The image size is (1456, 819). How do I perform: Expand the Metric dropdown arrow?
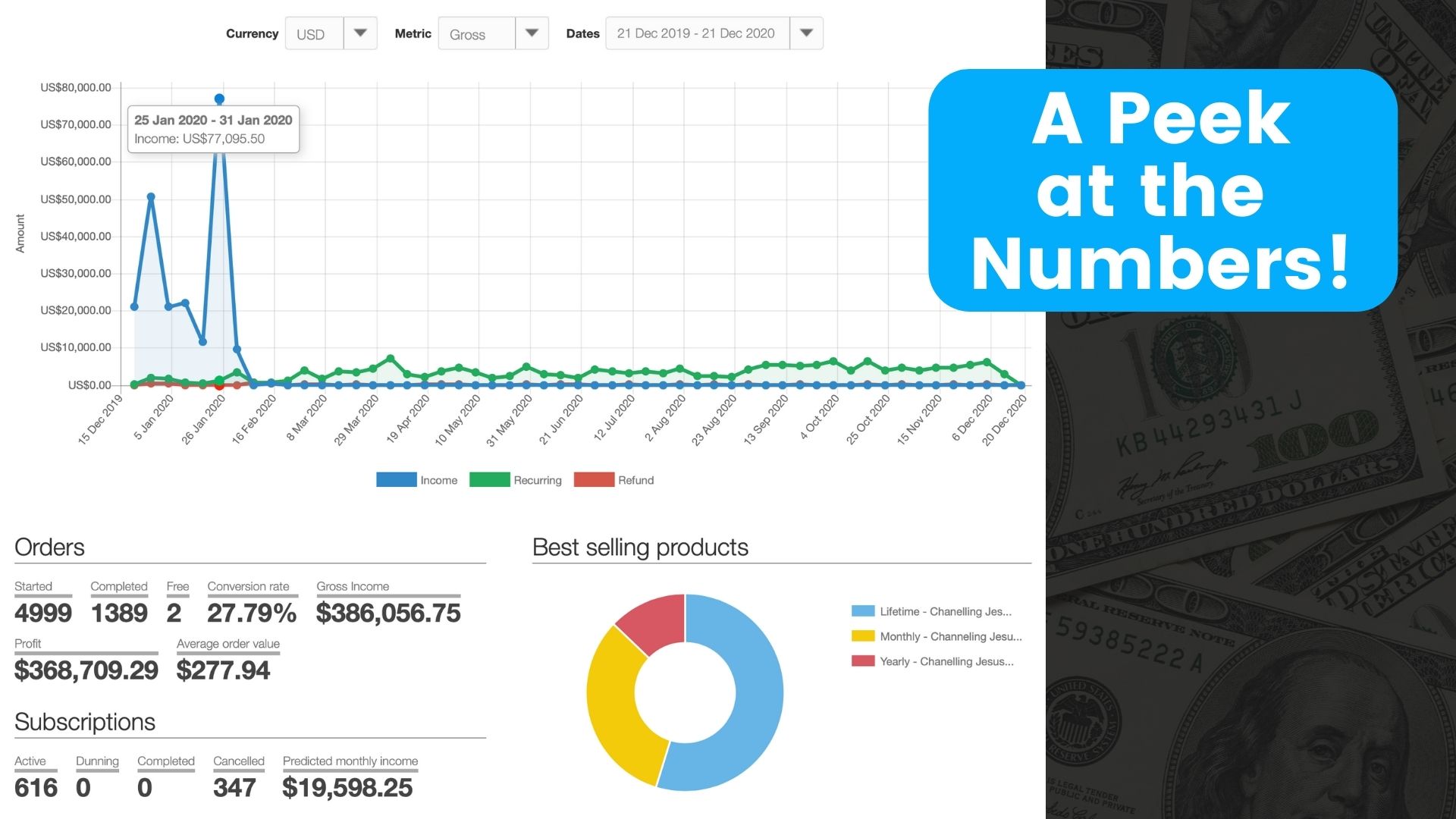(532, 33)
